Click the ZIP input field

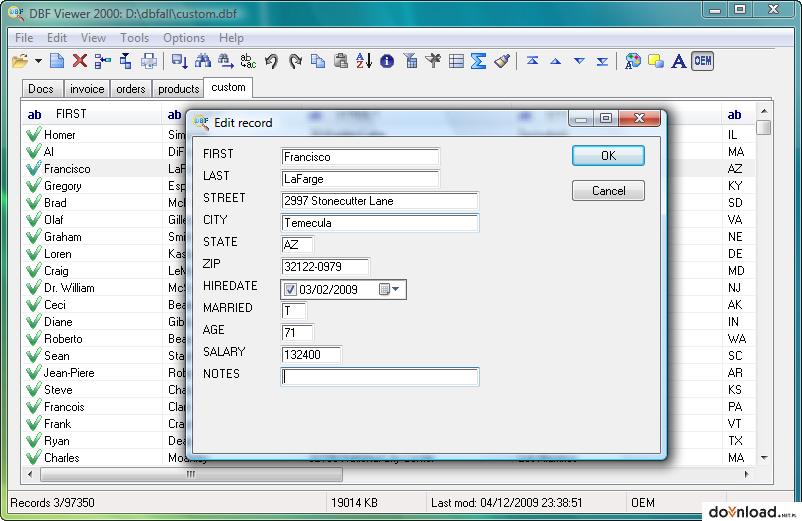point(325,267)
